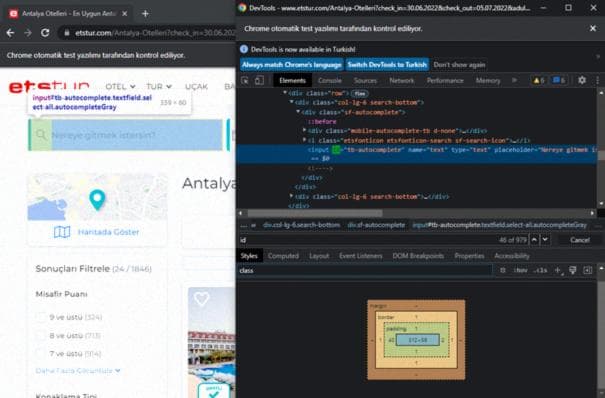Select the box model content size box
This screenshot has height=398, width=605.
pyautogui.click(x=417, y=340)
